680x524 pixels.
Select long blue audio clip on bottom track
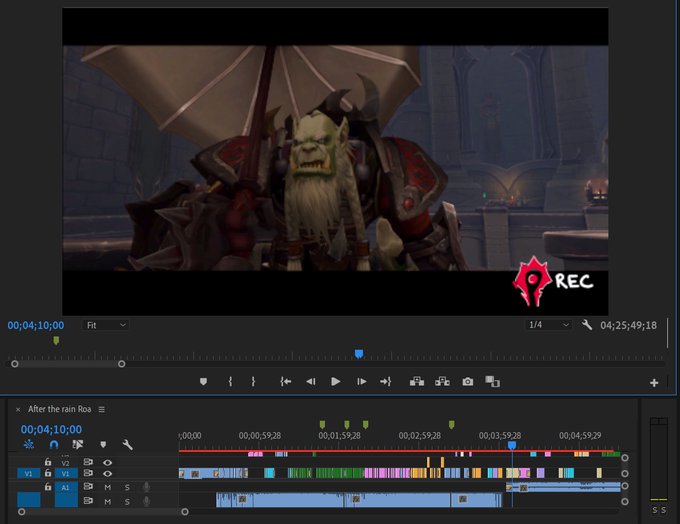coord(359,500)
